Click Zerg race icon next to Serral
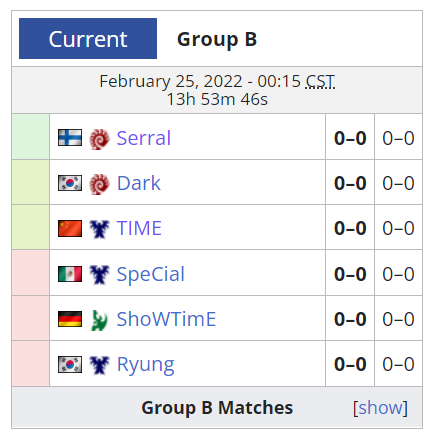 click(x=99, y=138)
